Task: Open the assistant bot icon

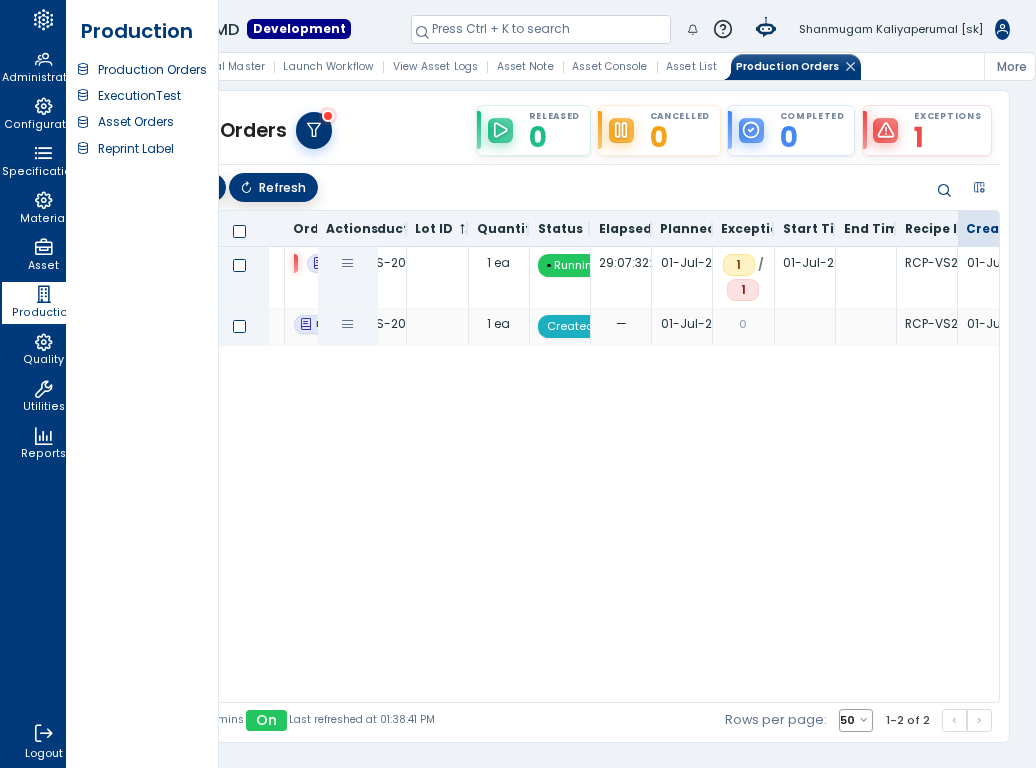Action: click(766, 28)
